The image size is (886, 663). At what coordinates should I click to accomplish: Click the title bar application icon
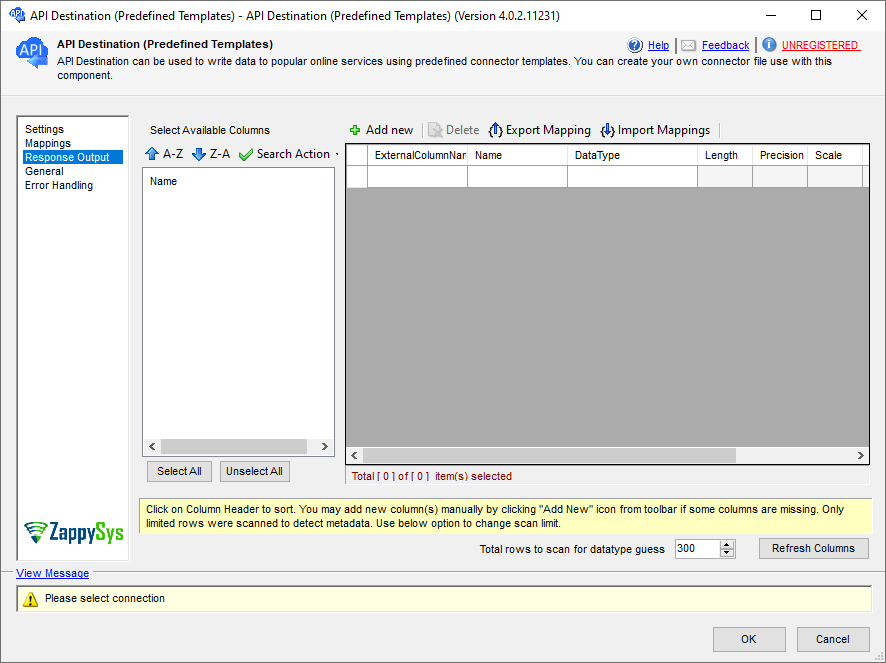click(17, 15)
